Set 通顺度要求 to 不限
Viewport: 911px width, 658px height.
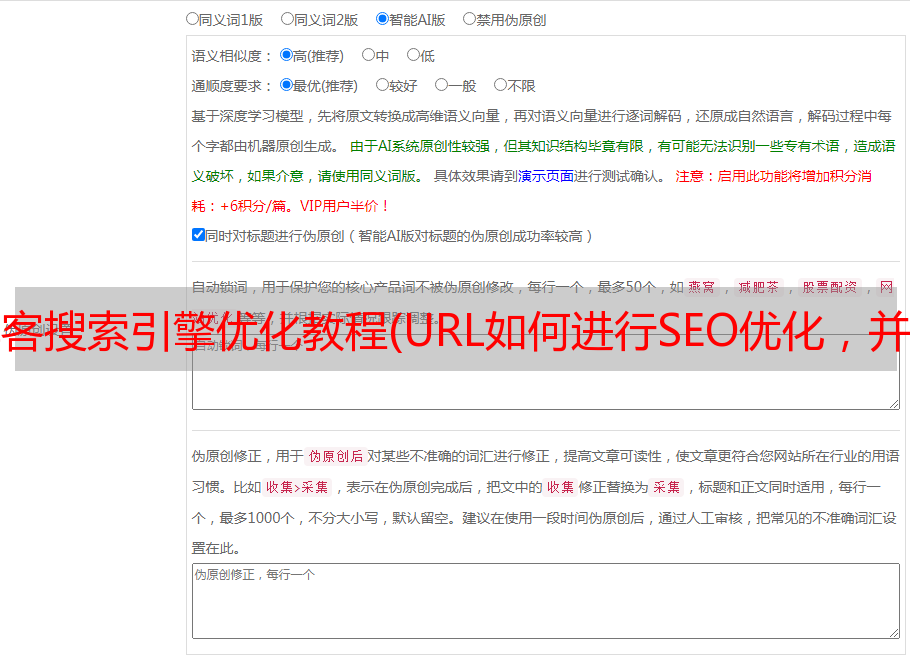click(500, 85)
